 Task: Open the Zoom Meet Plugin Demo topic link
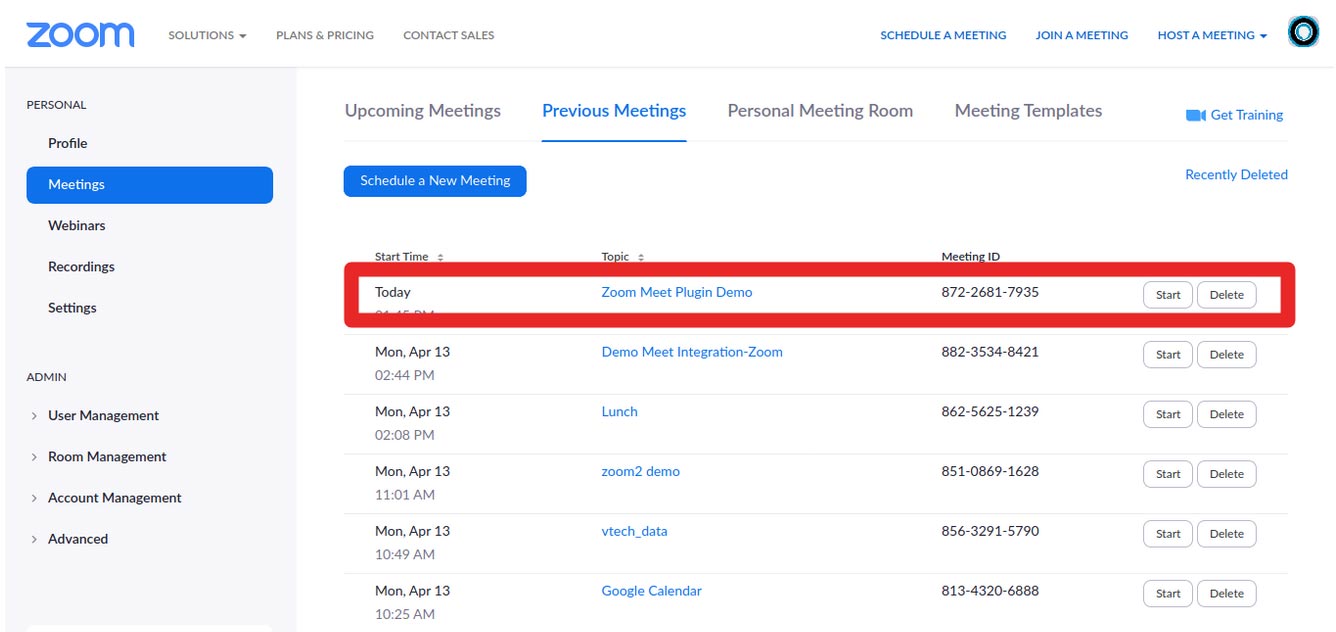coord(677,292)
